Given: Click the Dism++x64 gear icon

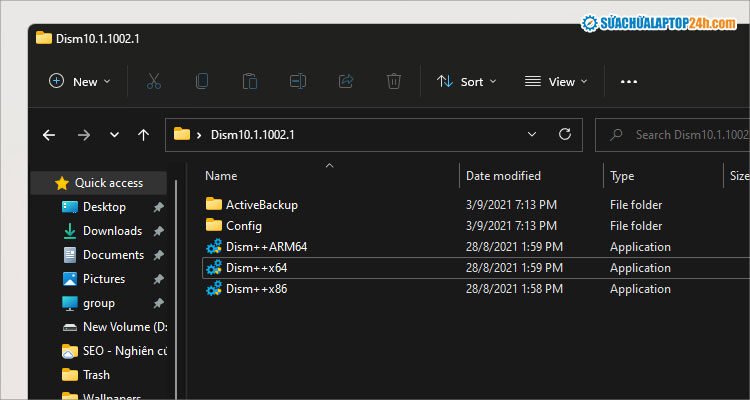Looking at the screenshot, I should [x=214, y=267].
